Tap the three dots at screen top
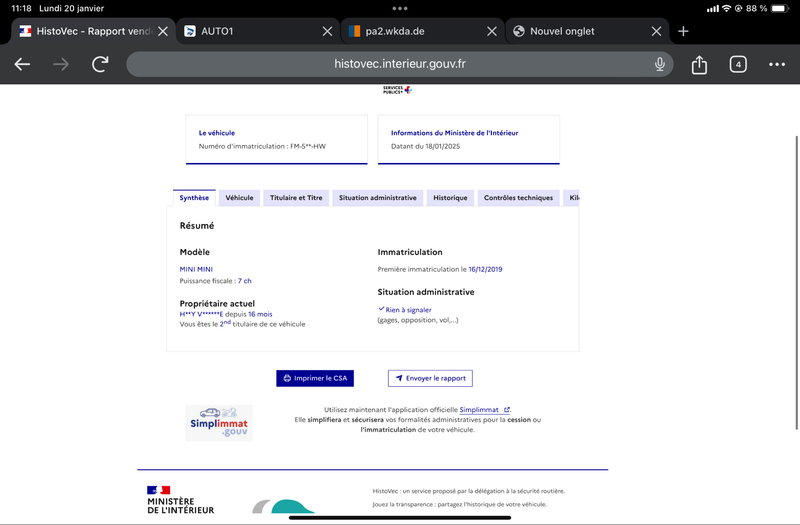The image size is (800, 525). pyautogui.click(x=399, y=8)
